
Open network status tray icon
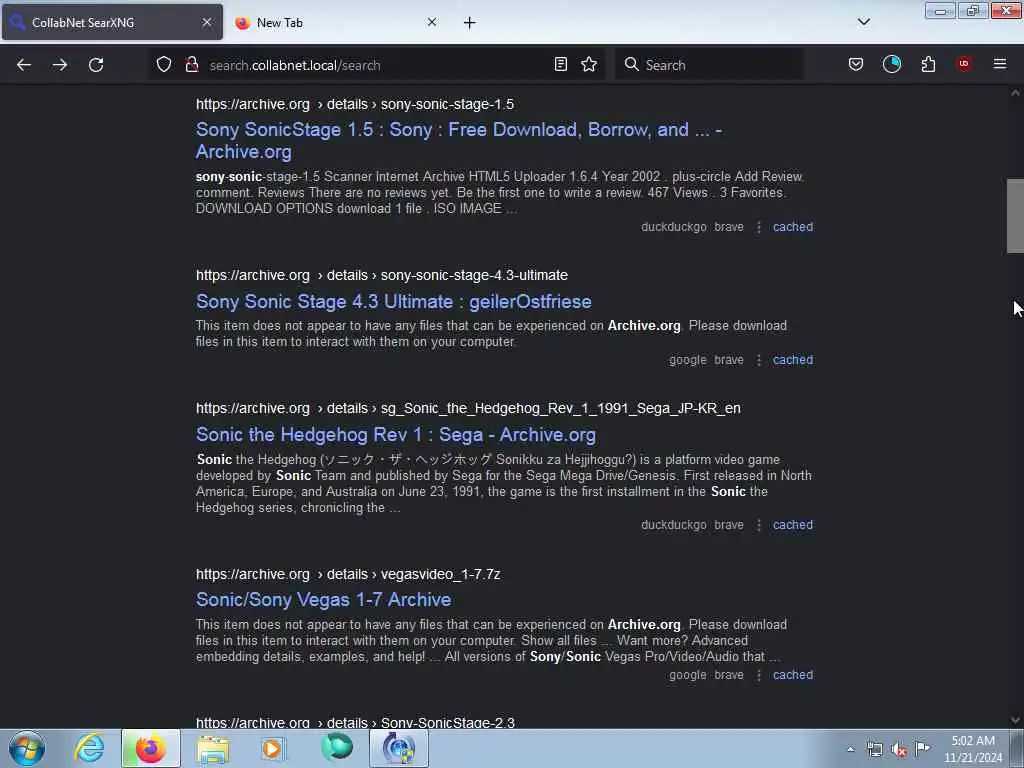[x=874, y=749]
